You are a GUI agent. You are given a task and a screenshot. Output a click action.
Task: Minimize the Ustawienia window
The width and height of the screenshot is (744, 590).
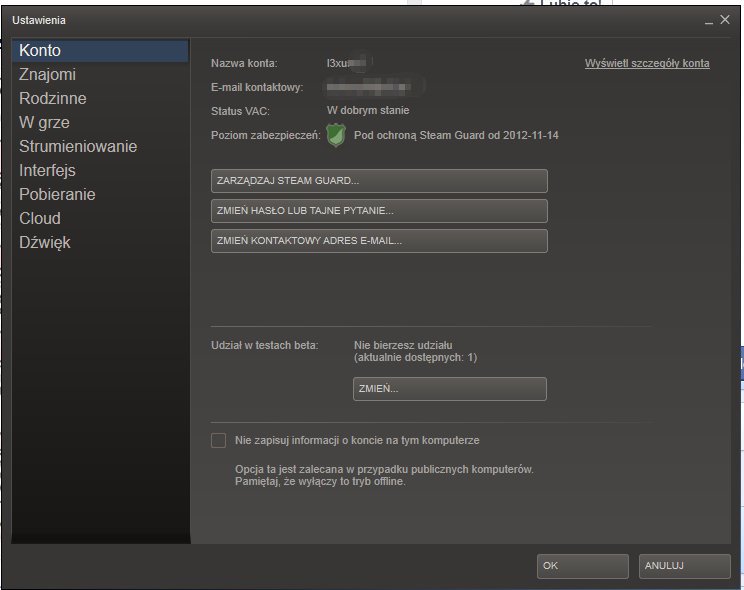[x=709, y=21]
